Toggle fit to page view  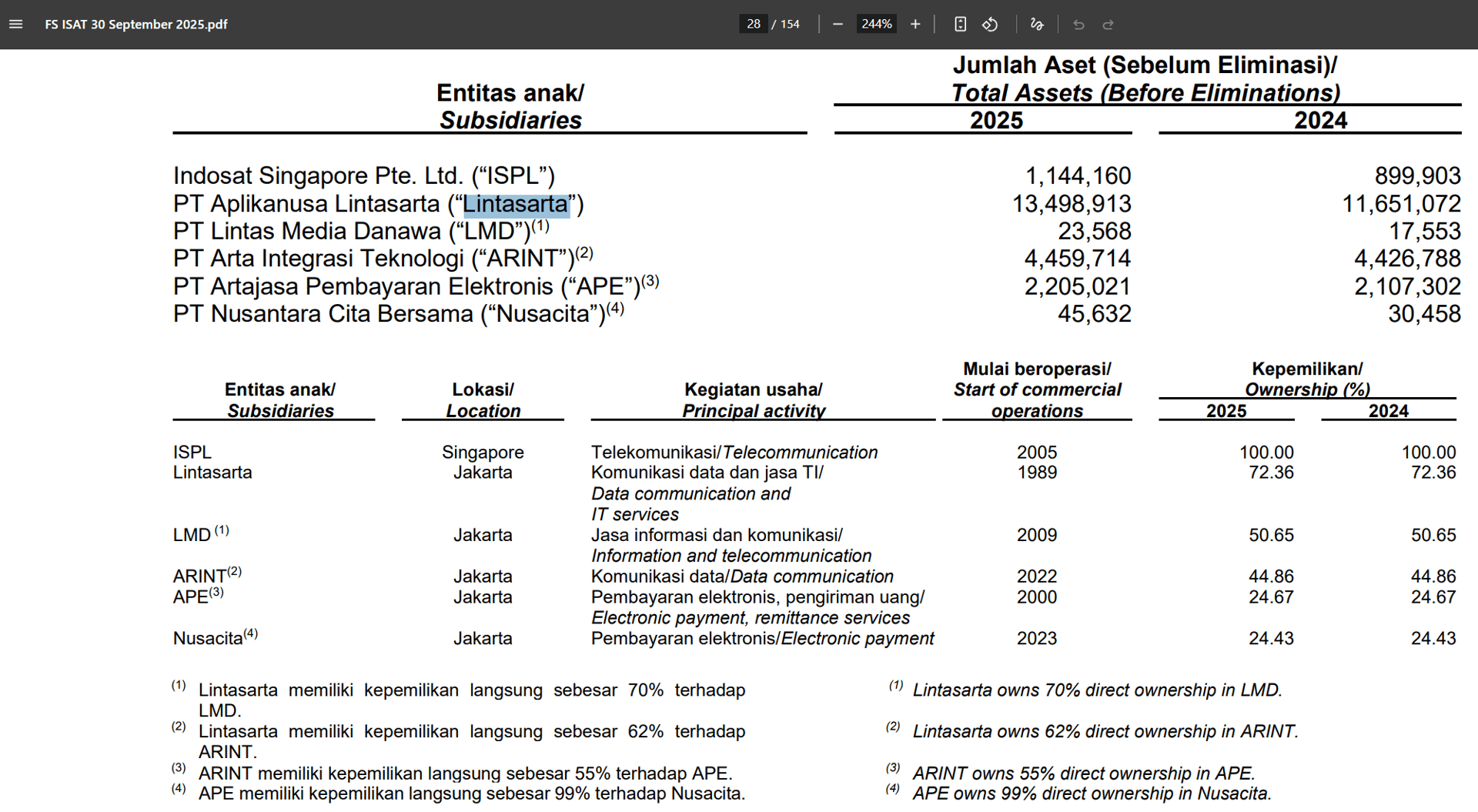960,24
